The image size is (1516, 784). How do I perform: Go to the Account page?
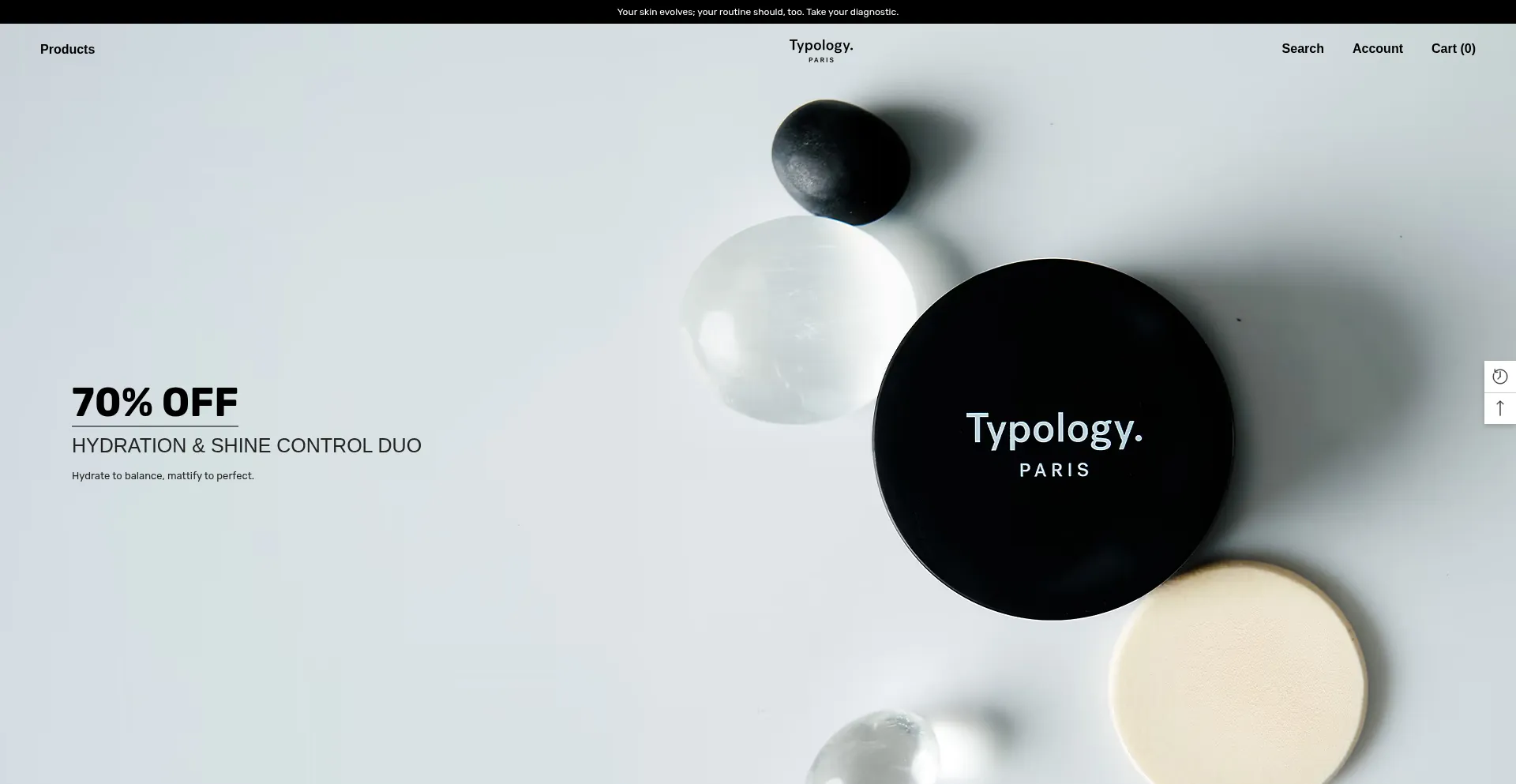tap(1378, 49)
